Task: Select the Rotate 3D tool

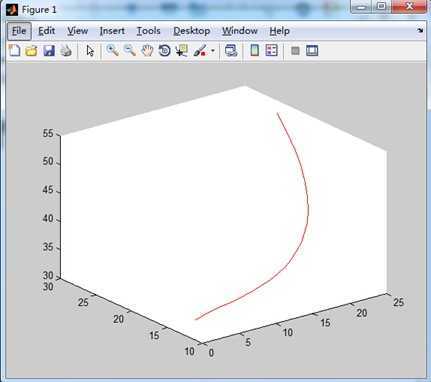Action: pyautogui.click(x=164, y=51)
